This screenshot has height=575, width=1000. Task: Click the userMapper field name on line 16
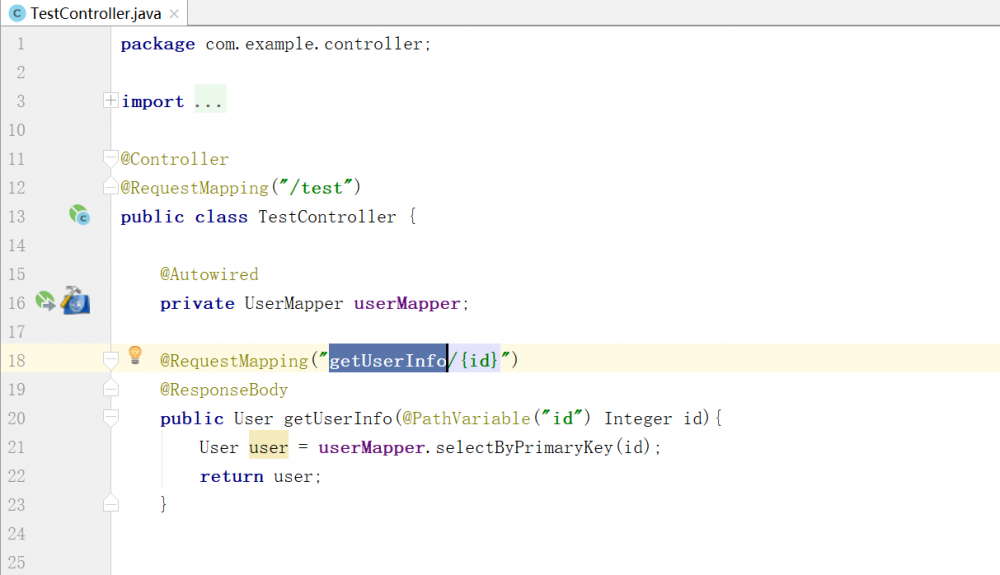coord(407,303)
